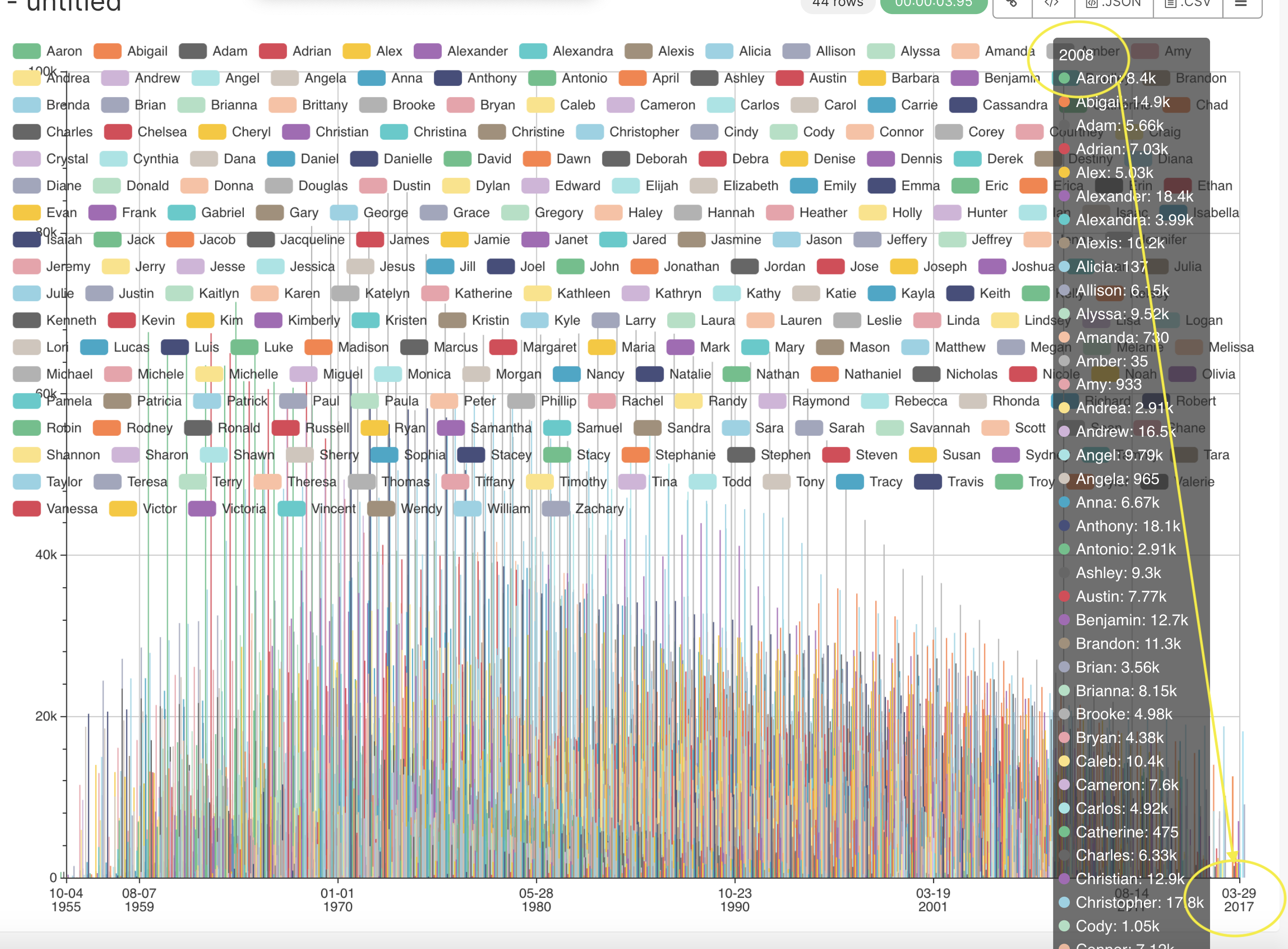
Task: Disable the Michael series in the legend
Action: 71,373
